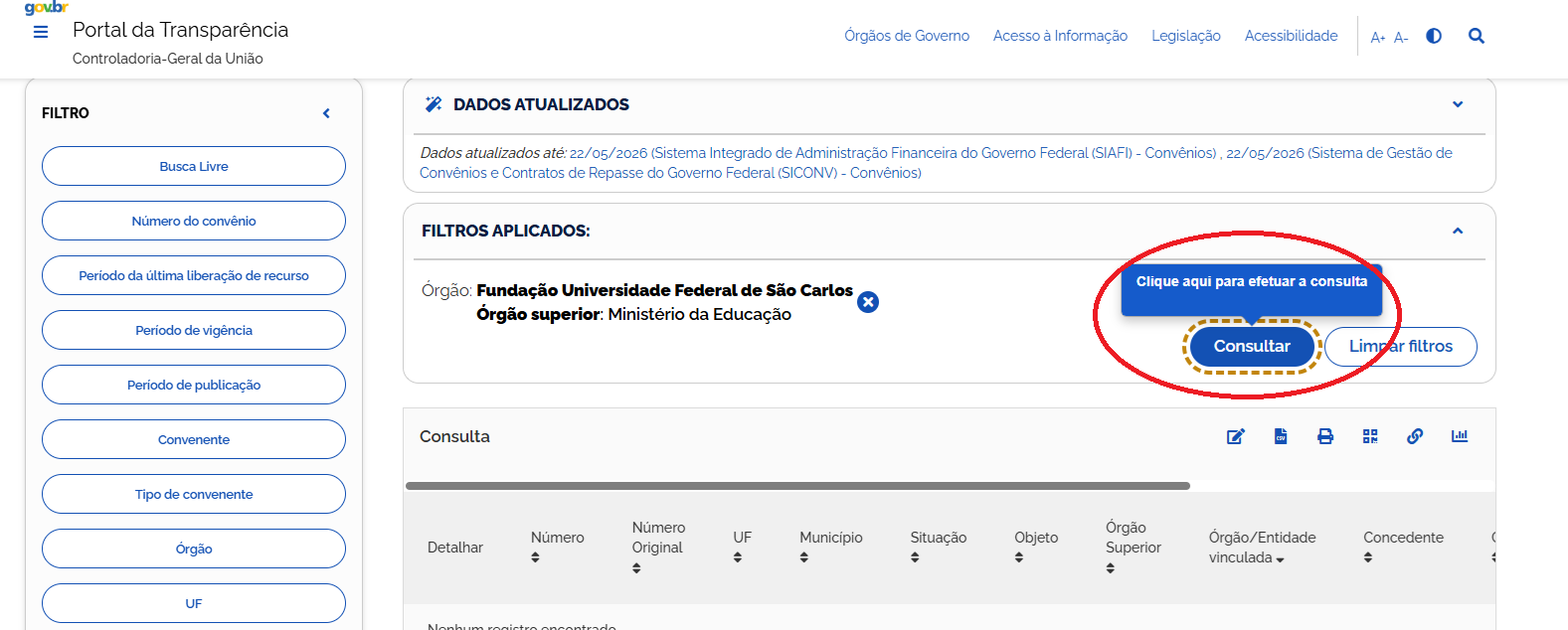Open the hamburger main menu

coord(41,32)
